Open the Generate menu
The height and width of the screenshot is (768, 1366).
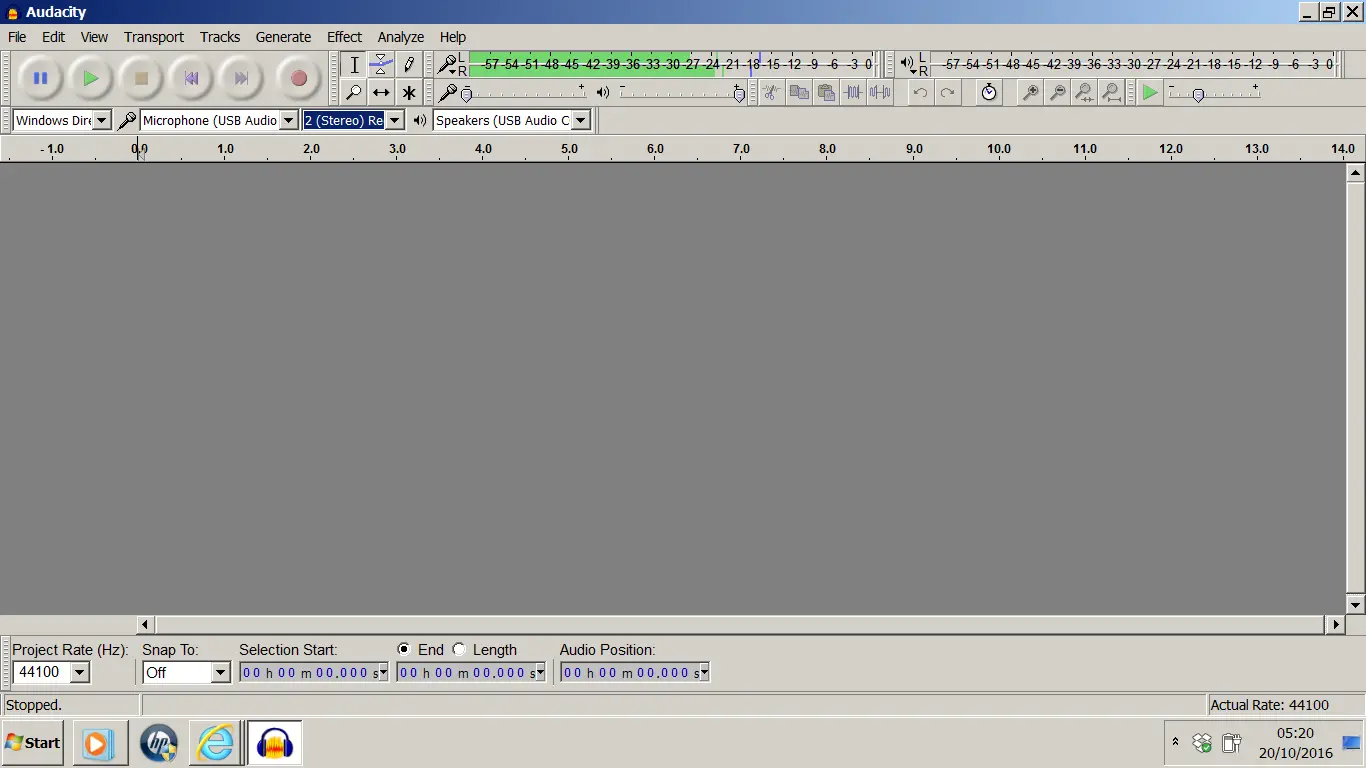pyautogui.click(x=283, y=37)
